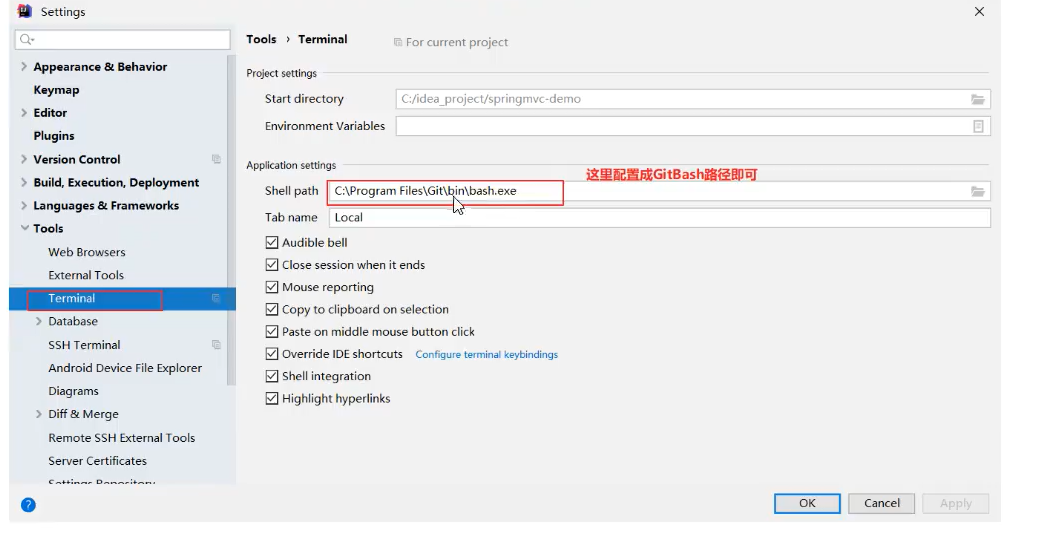Expand Build, Execution, Deployment arrow
The height and width of the screenshot is (541, 1048).
point(24,182)
